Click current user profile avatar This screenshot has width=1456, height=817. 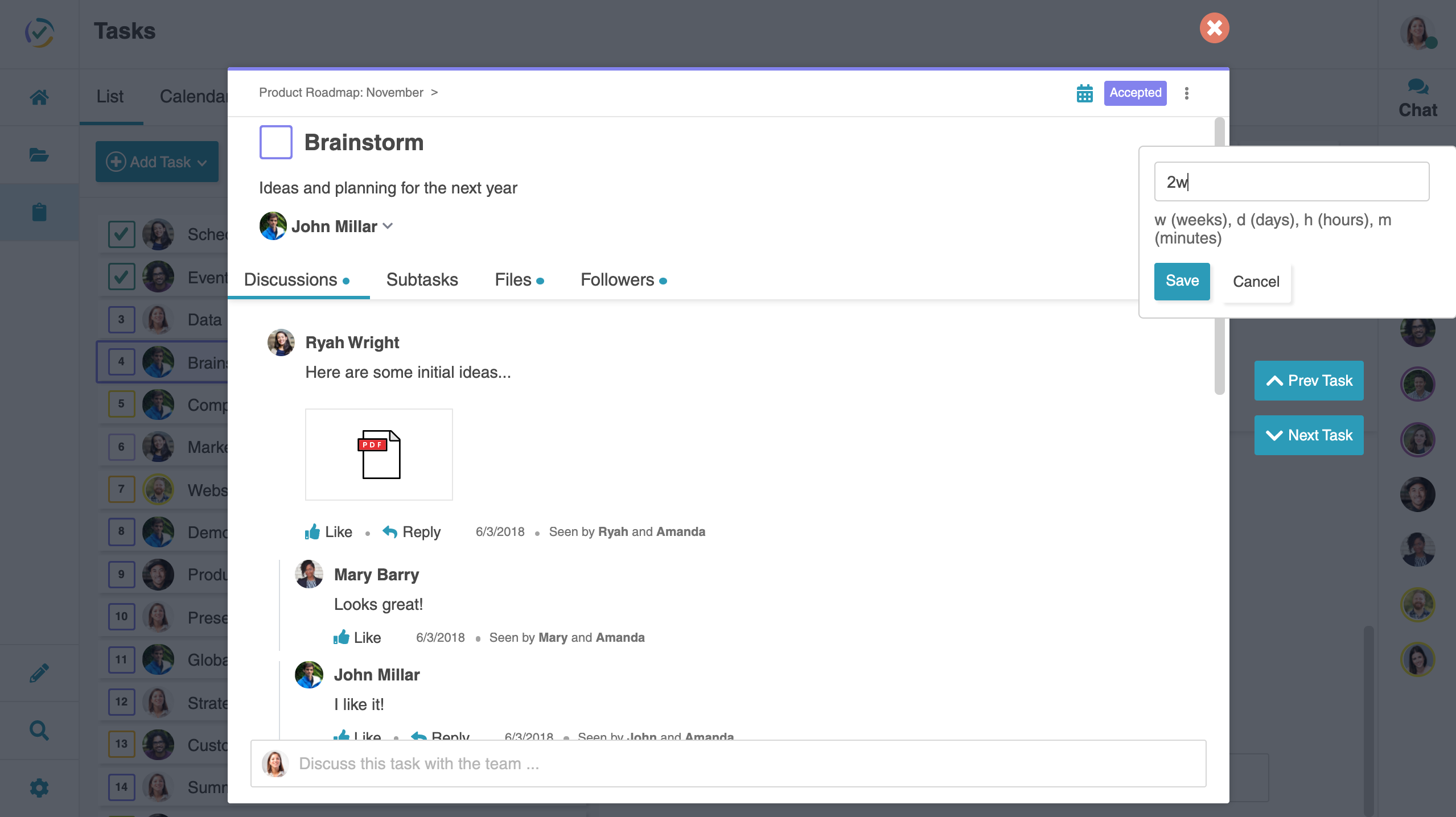(1417, 32)
